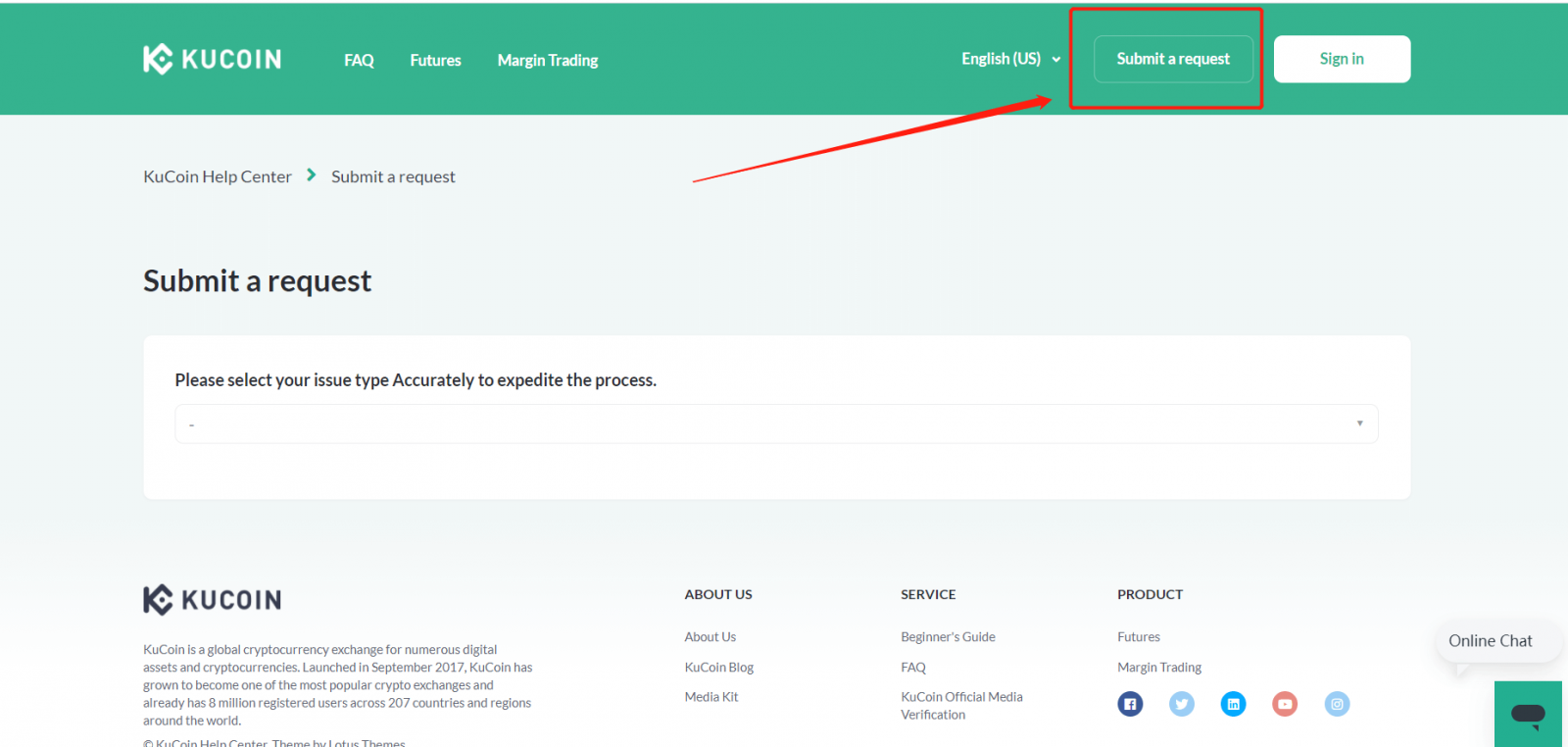Expand the English (US) language selector

click(1010, 59)
